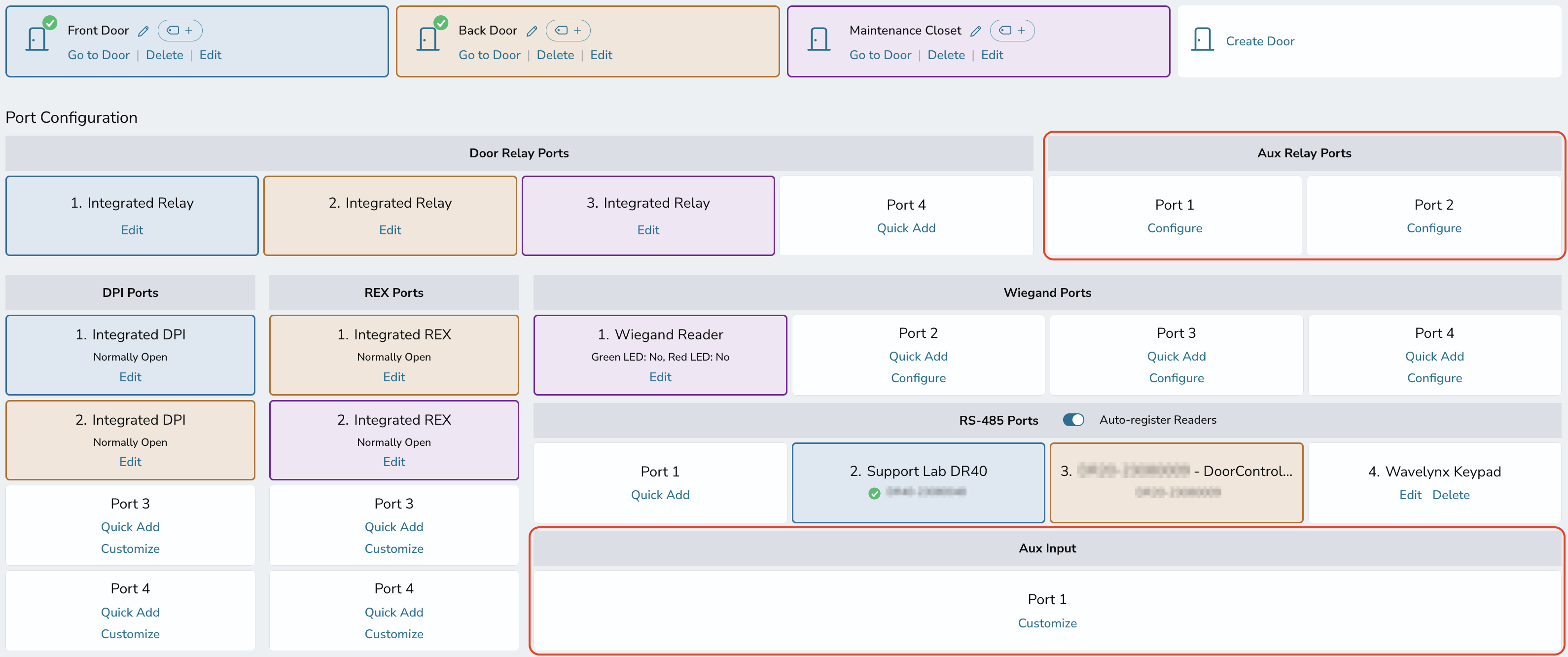Edit the Back Door
The width and height of the screenshot is (1568, 657).
coord(601,55)
